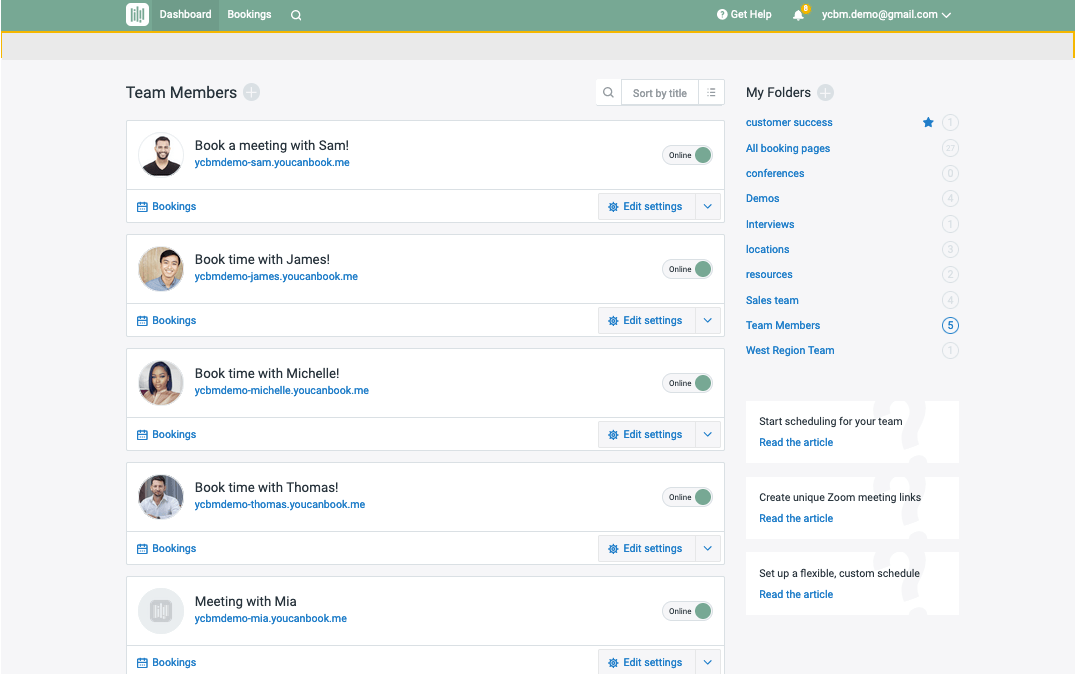The image size is (1078, 674).
Task: Add a new booking page with plus icon
Action: click(251, 93)
